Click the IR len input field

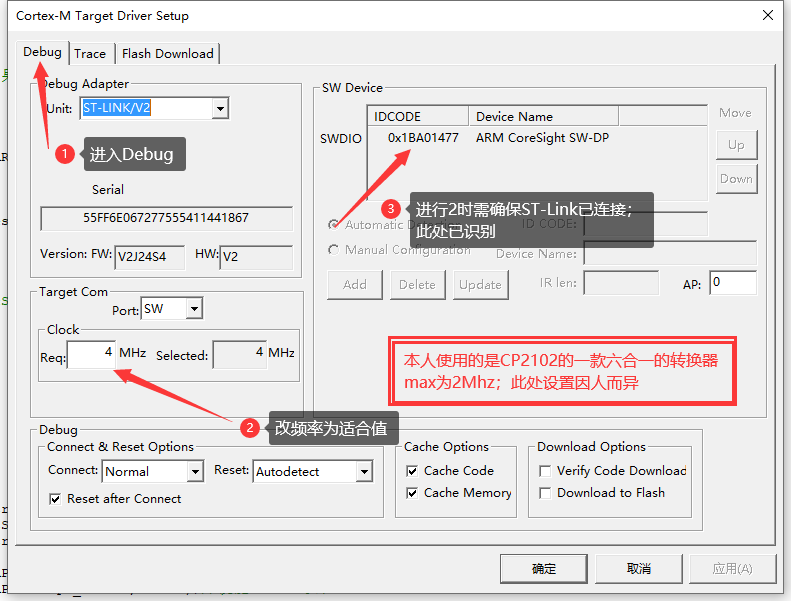coord(621,283)
